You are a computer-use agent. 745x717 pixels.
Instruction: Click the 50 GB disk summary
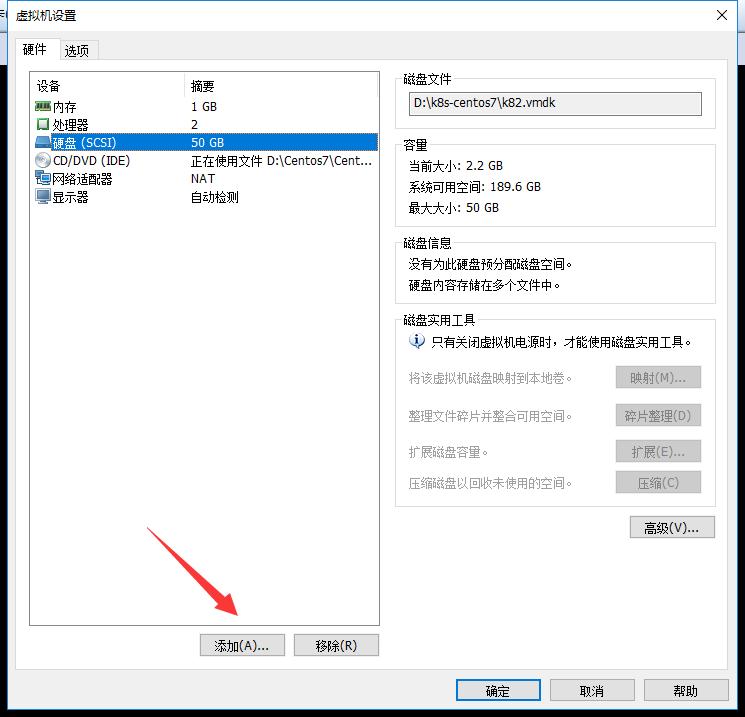tap(207, 143)
